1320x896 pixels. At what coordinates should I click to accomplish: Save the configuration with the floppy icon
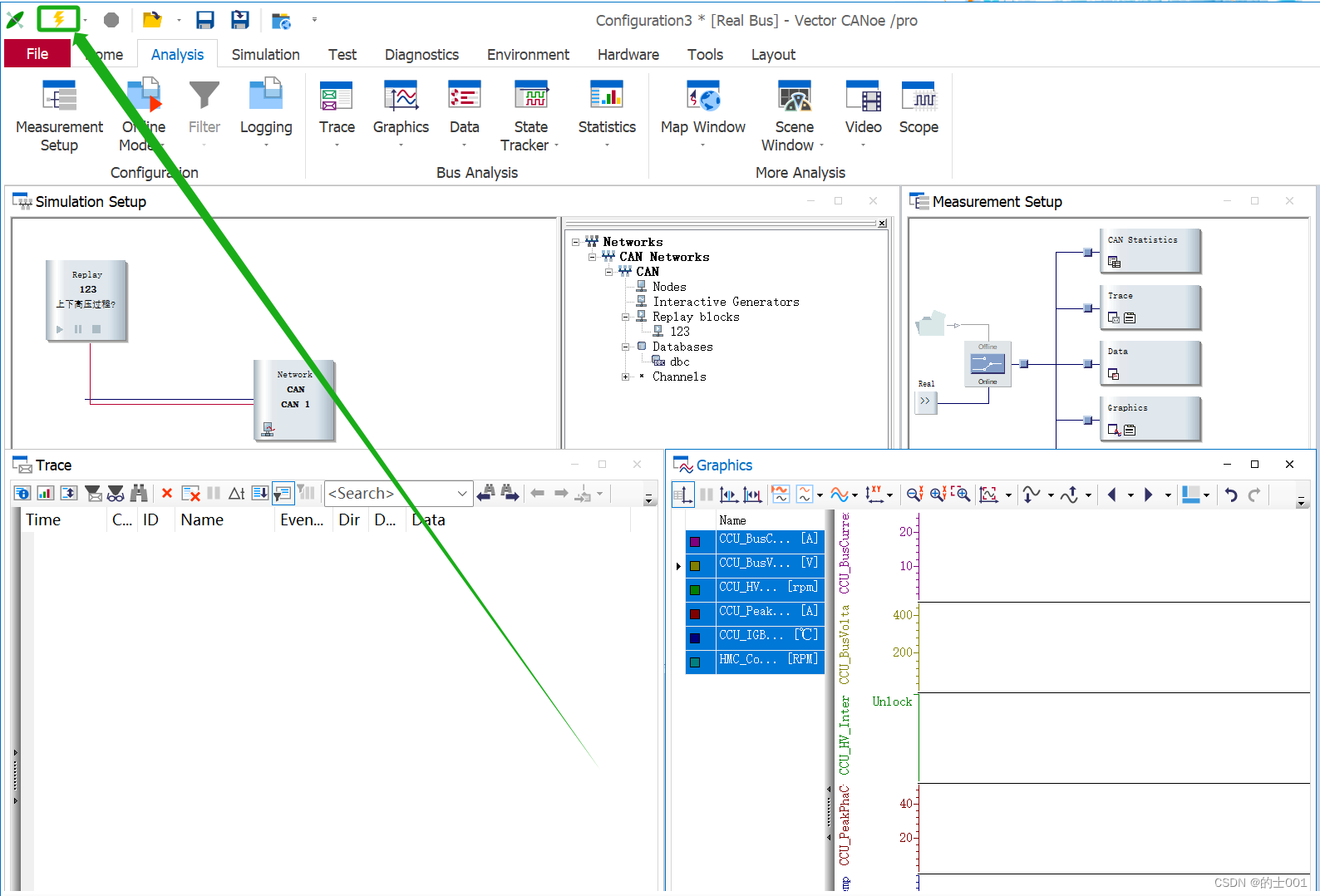point(205,20)
